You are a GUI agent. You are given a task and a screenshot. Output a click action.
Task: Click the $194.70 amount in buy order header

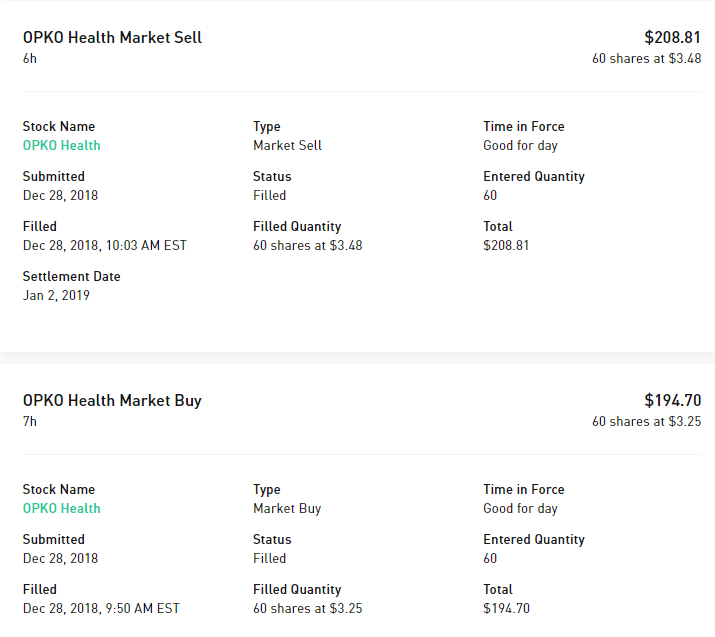[x=672, y=401]
